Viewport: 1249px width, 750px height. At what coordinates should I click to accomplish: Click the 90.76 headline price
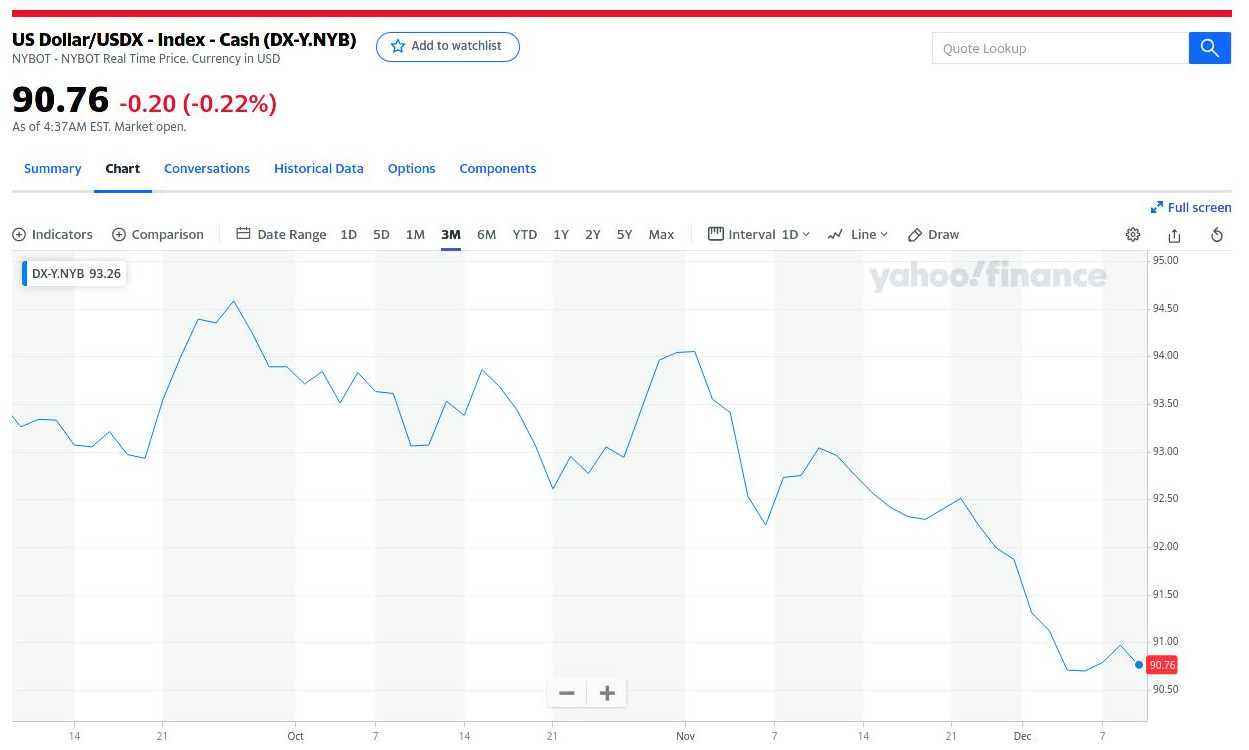pos(60,99)
